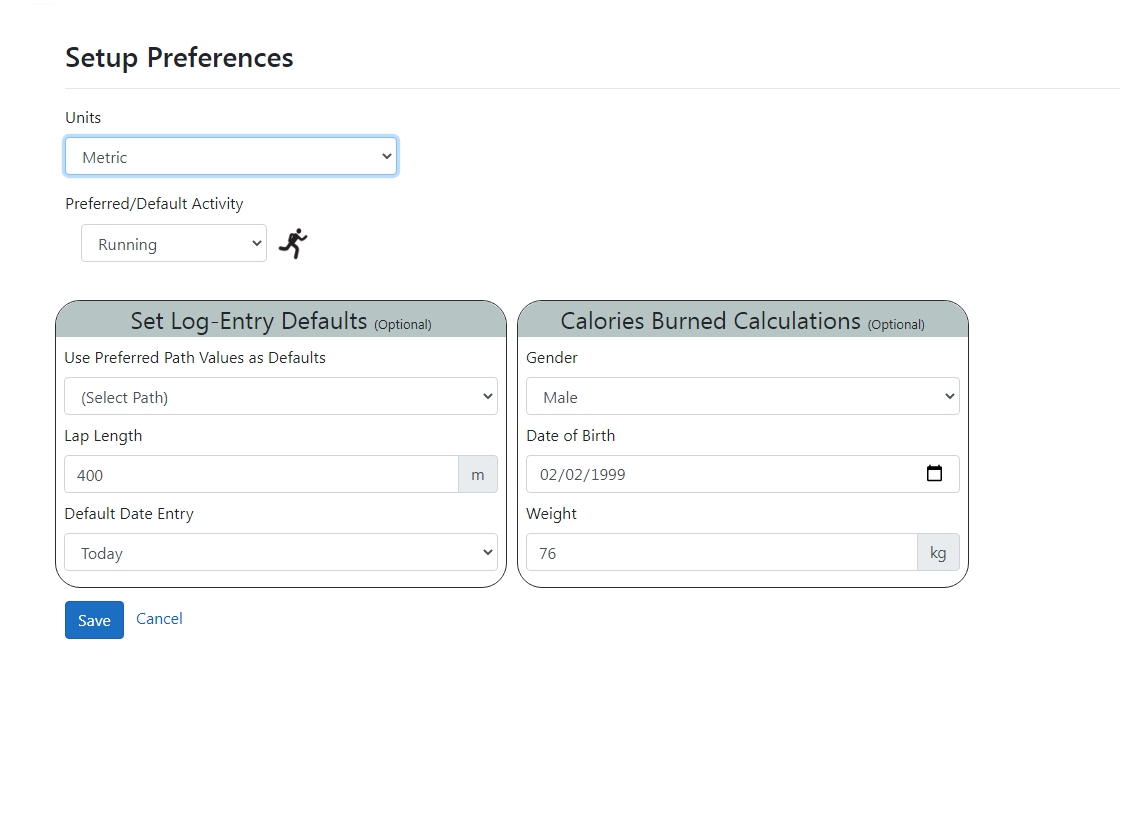The width and height of the screenshot is (1140, 830).
Task: Expand the Default Date Entry dropdown
Action: point(280,553)
